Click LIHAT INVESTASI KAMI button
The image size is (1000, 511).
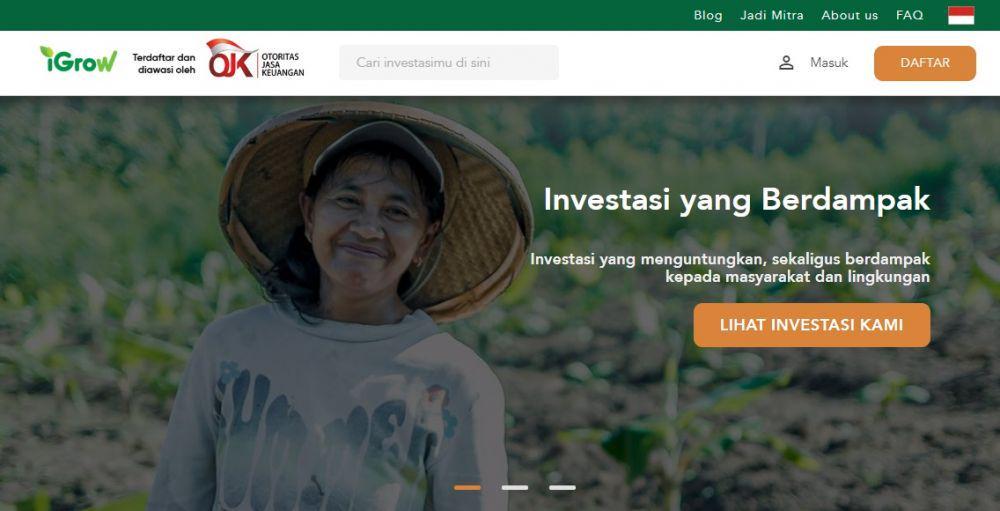(x=811, y=325)
